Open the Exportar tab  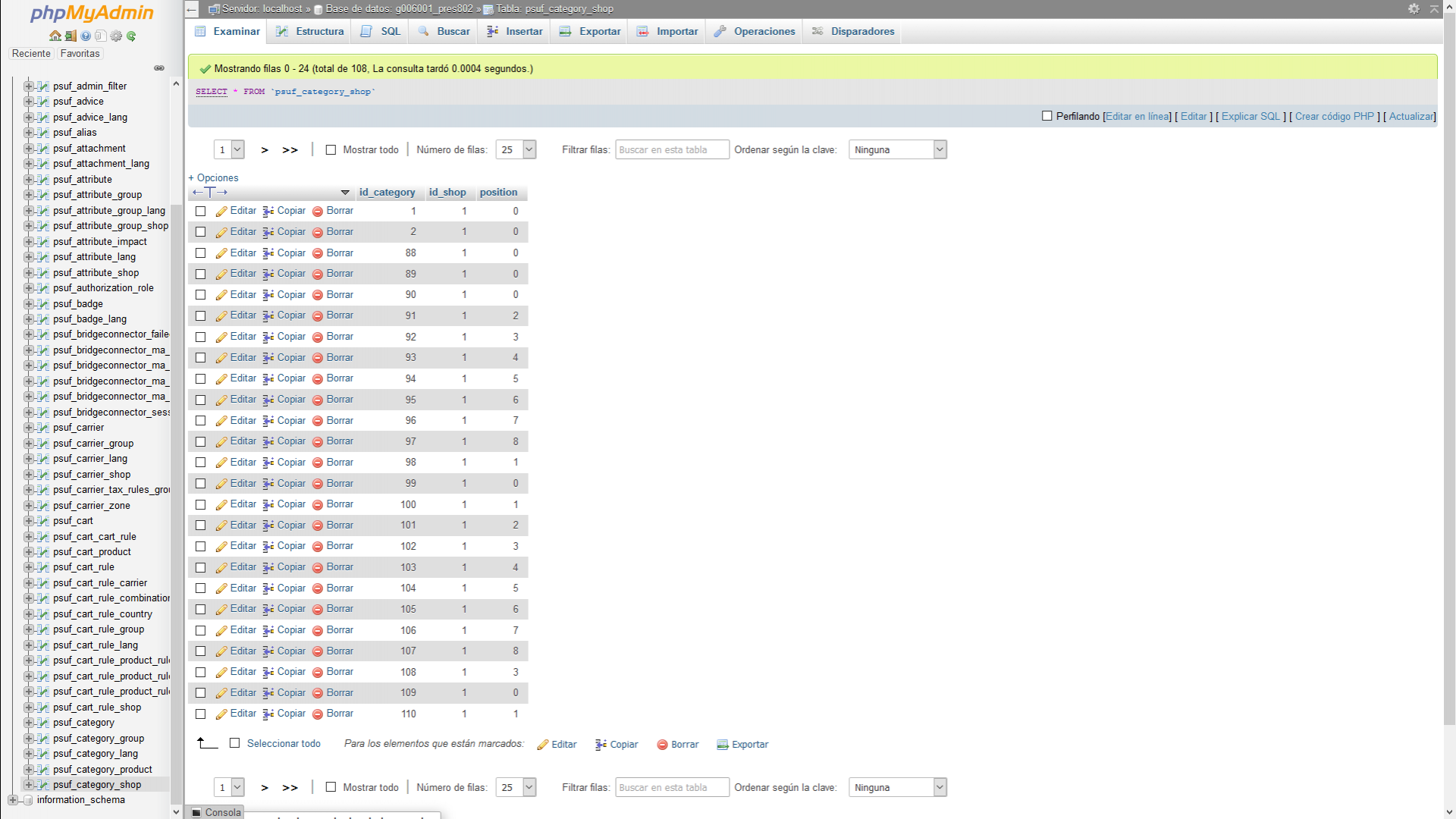[590, 31]
